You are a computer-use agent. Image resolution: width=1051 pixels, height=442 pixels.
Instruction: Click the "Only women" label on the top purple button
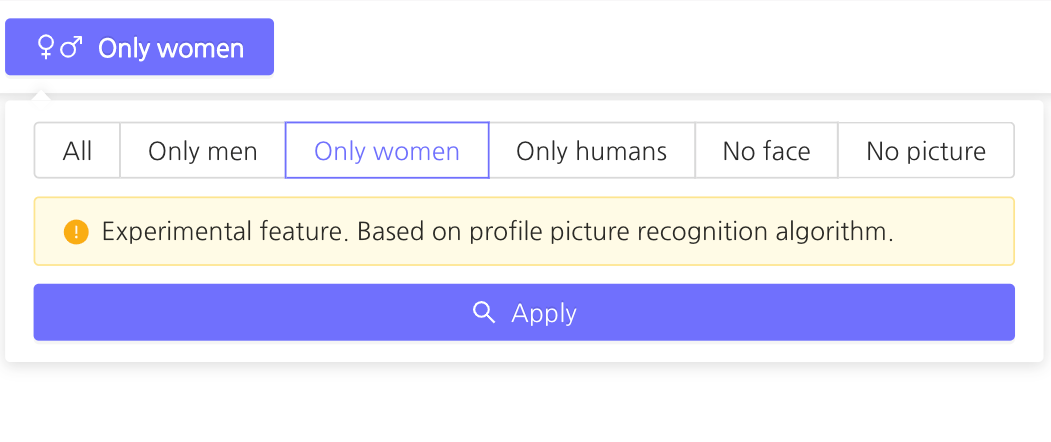click(171, 48)
